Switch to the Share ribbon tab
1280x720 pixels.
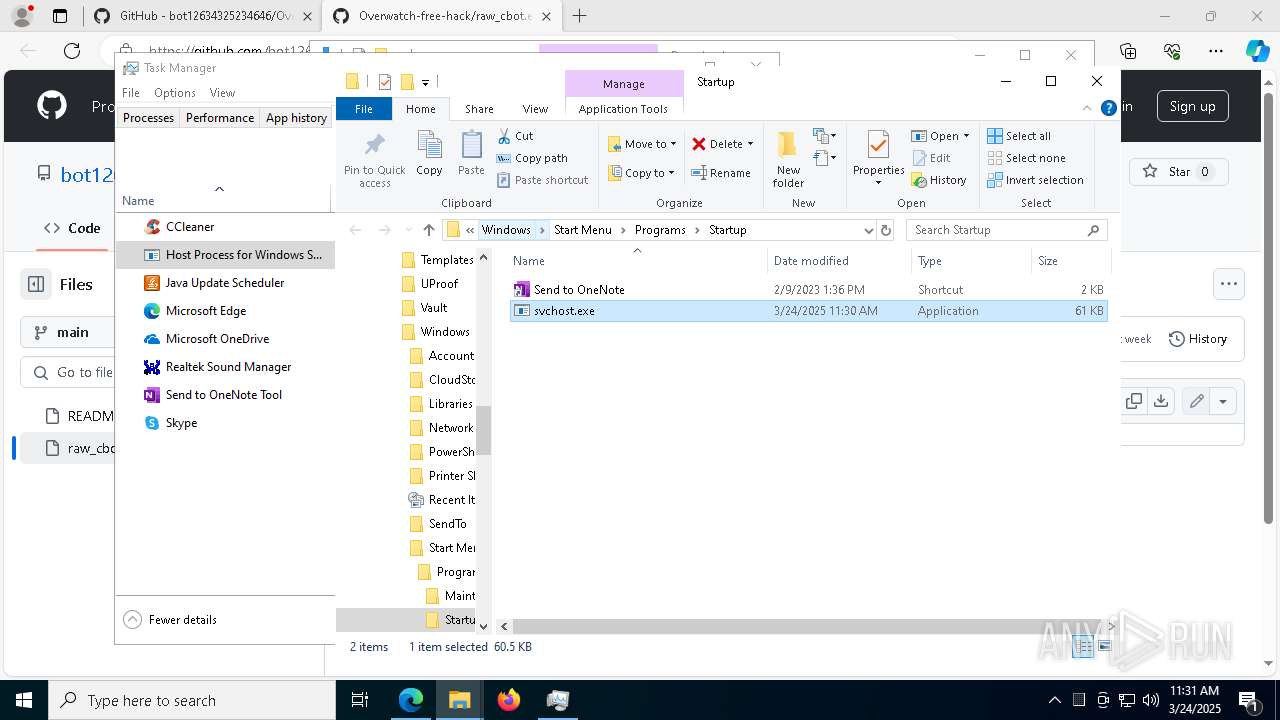point(479,109)
